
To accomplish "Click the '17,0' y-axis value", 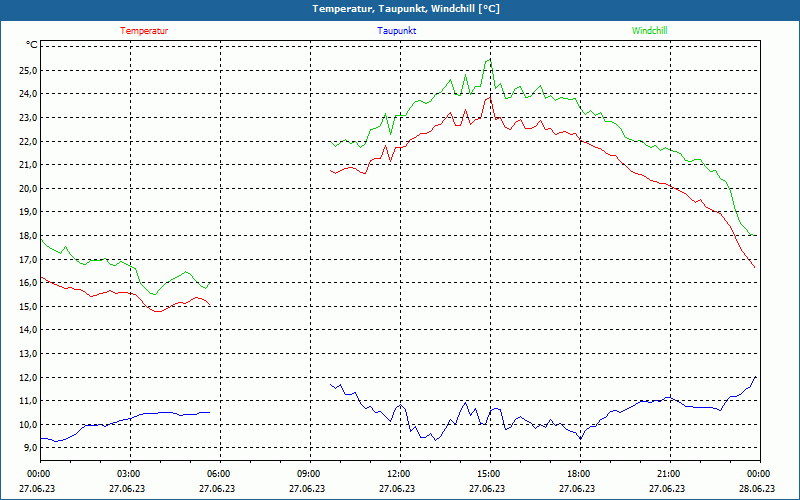I will 28,260.
